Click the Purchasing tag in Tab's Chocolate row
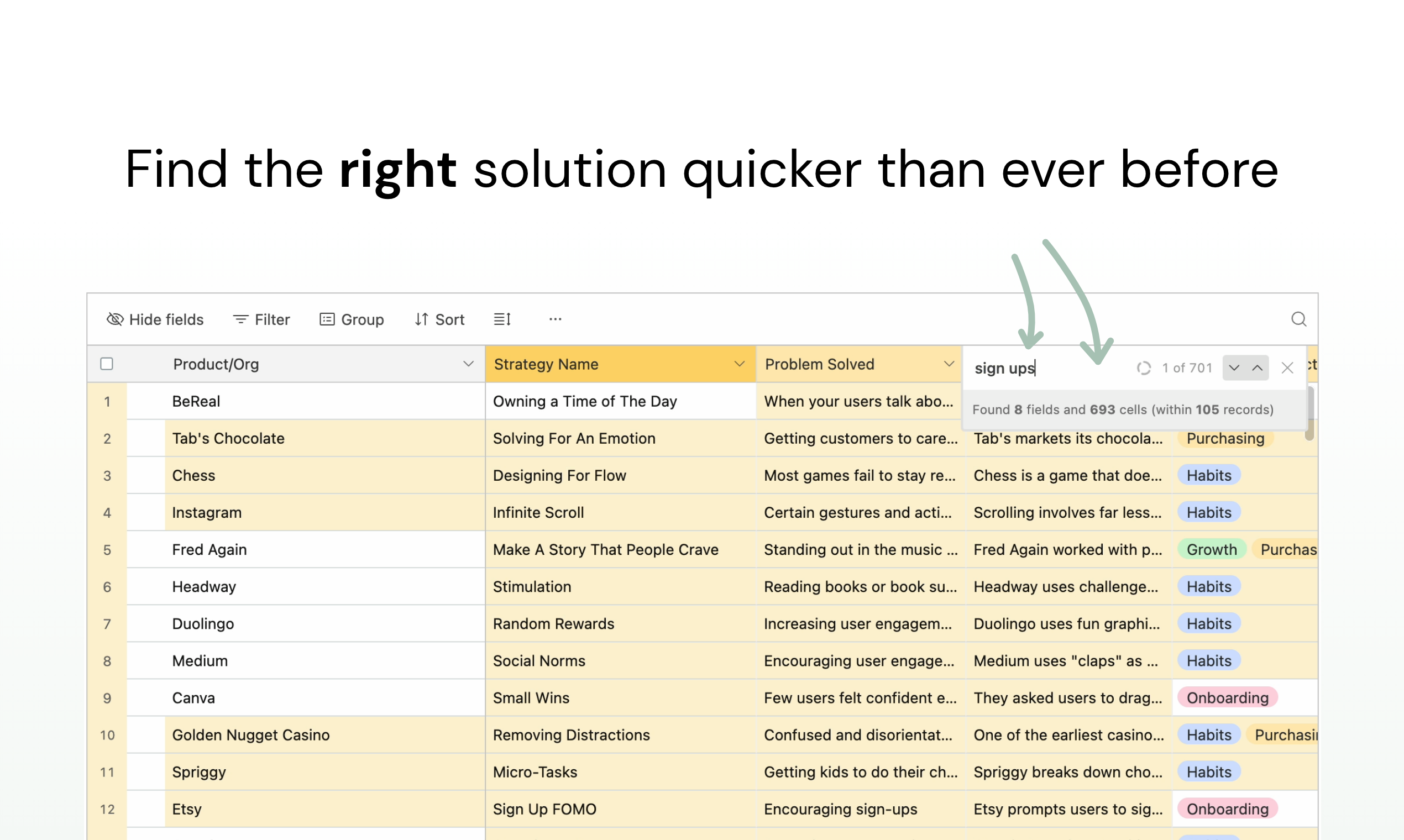The width and height of the screenshot is (1404, 840). pyautogui.click(x=1225, y=438)
